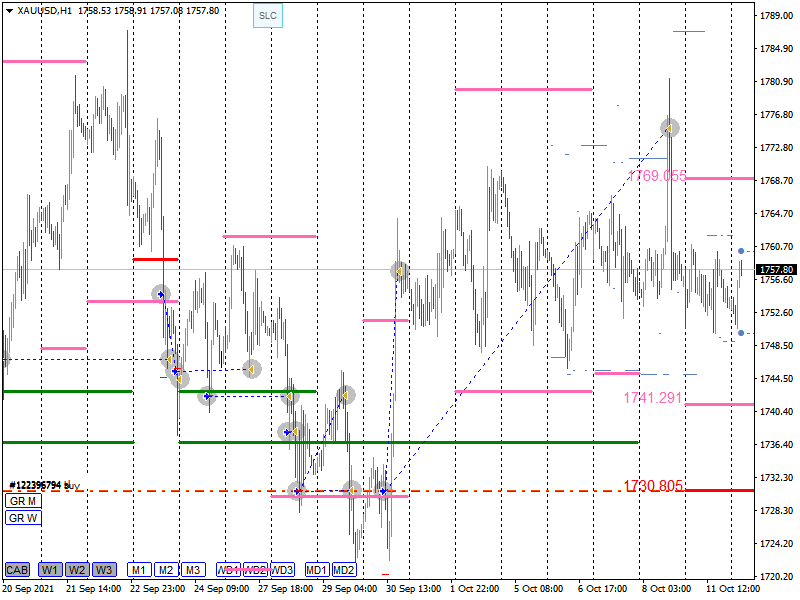Open the chart menu triangle beside XAUUSD,H1
800x600 pixels.
point(9,11)
